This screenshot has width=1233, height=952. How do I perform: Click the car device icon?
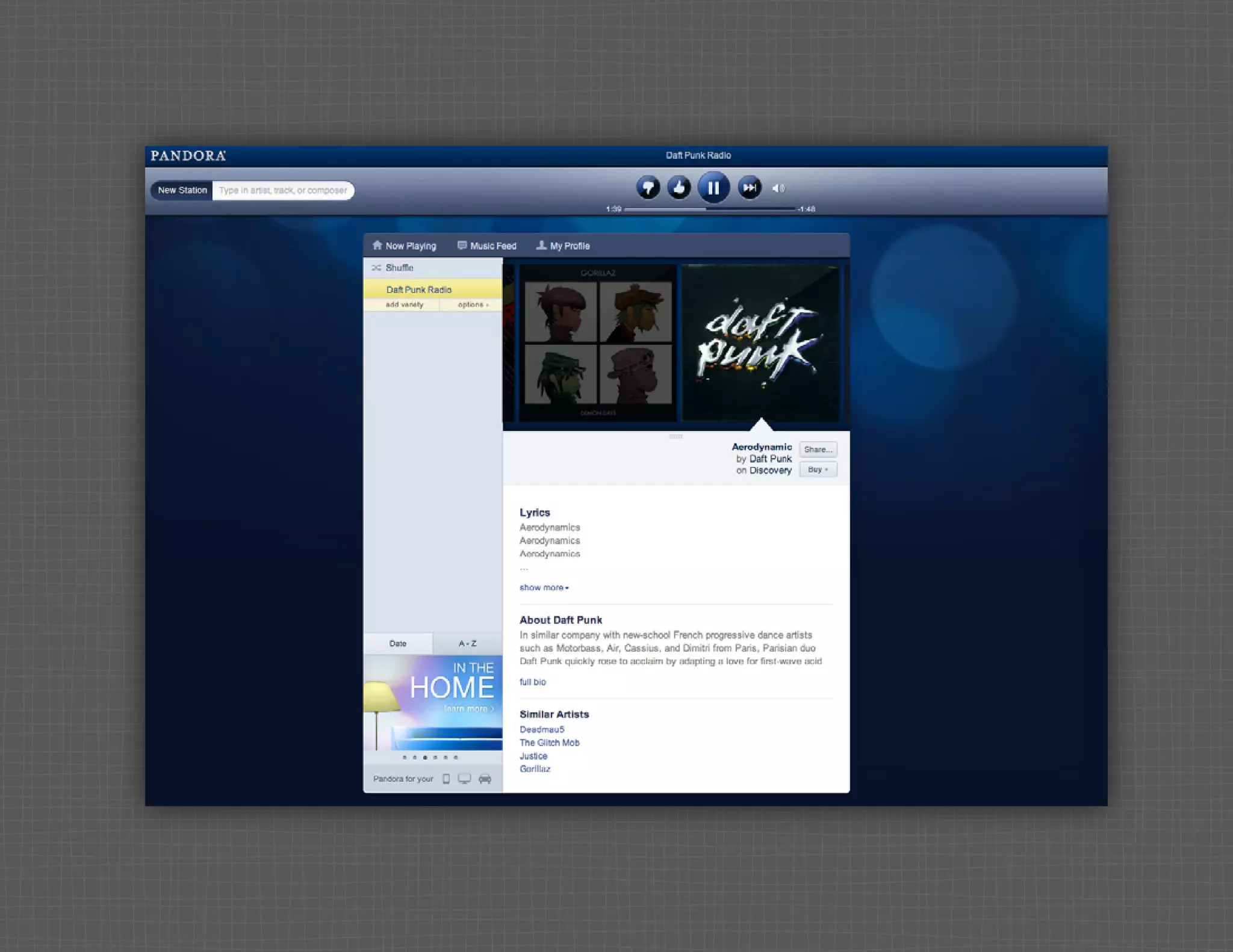(x=485, y=779)
